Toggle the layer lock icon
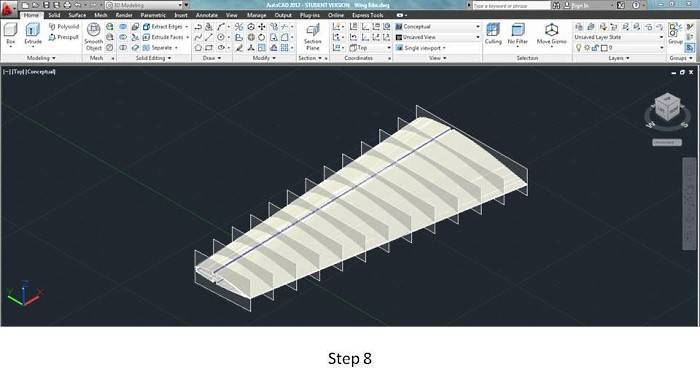 pyautogui.click(x=596, y=48)
